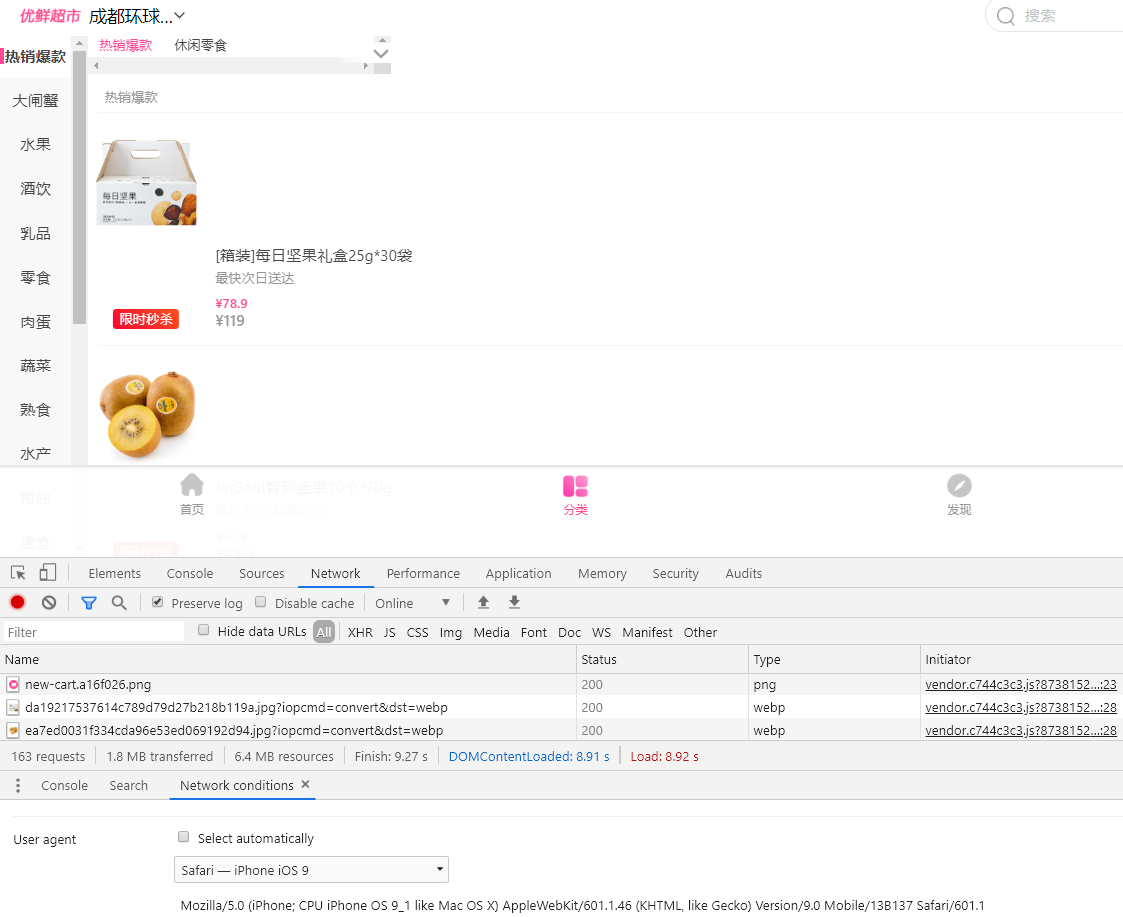Viewport: 1123px width, 917px height.
Task: Filter requests by Doc
Action: coord(569,633)
